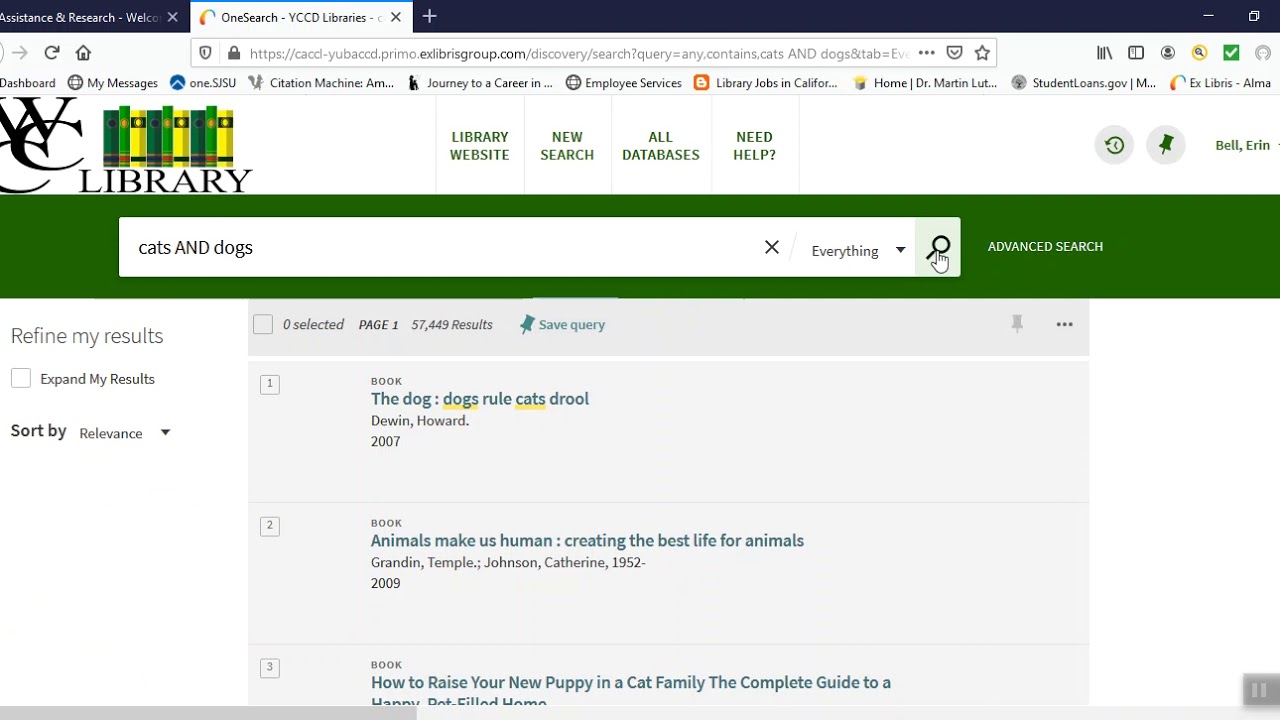1280x720 pixels.
Task: Click the pause button overlay
Action: (1259, 690)
